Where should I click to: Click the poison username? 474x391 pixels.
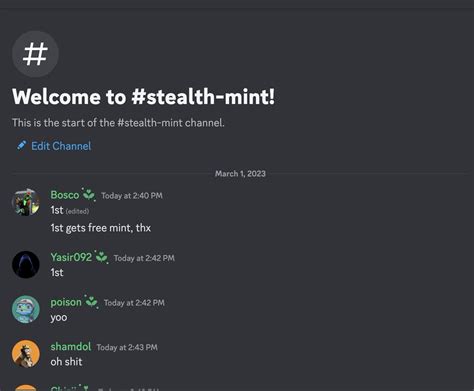tap(66, 302)
